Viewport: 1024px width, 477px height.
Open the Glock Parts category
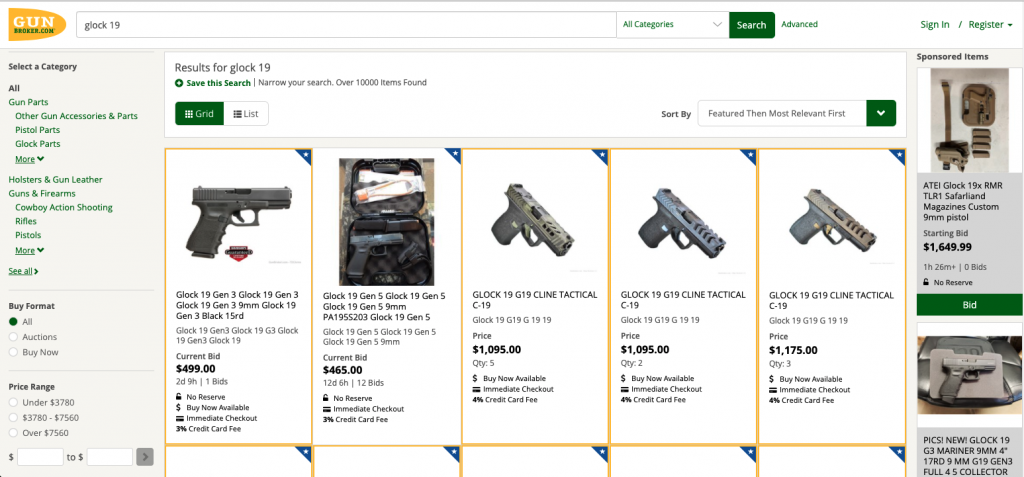click(x=38, y=144)
